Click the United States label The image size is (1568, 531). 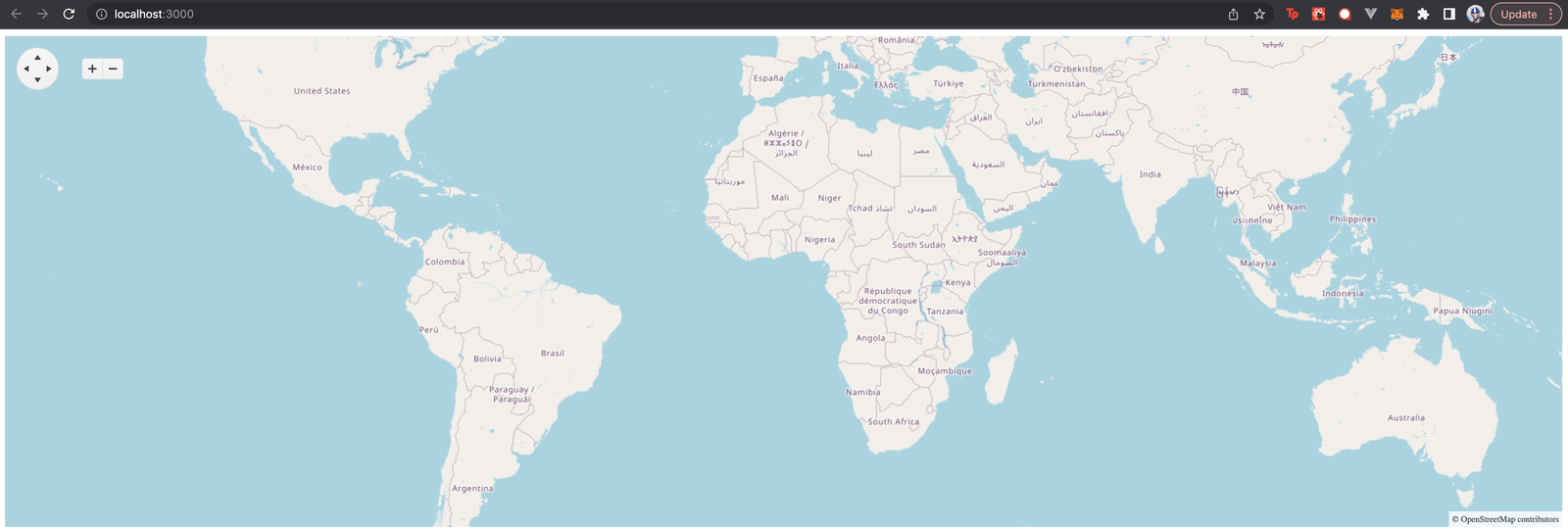[321, 91]
